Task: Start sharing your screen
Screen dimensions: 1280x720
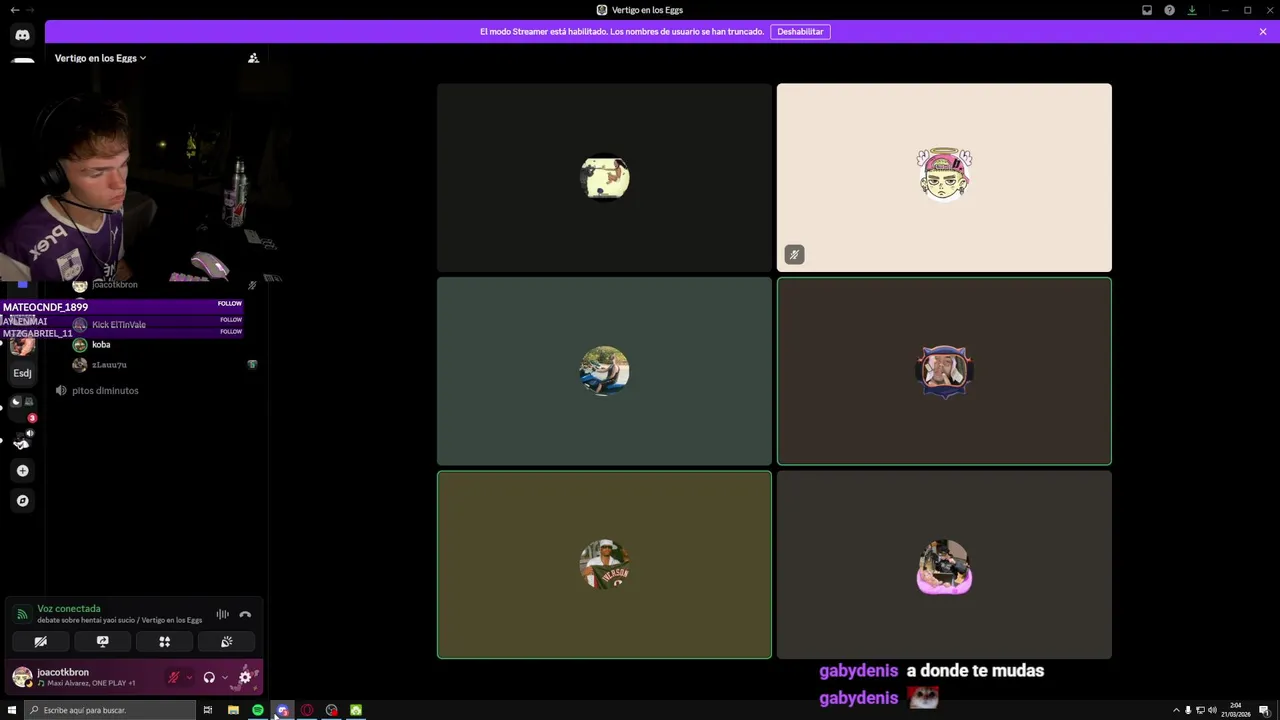Action: tap(102, 642)
